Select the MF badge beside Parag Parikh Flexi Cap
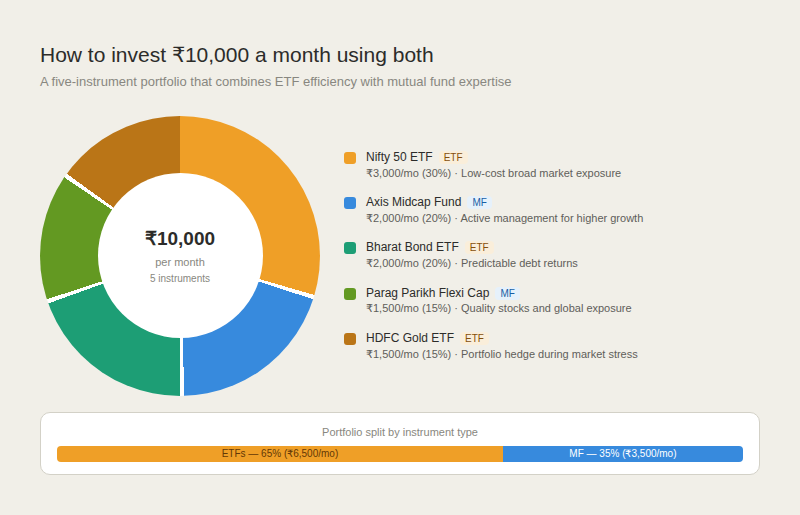 point(508,293)
